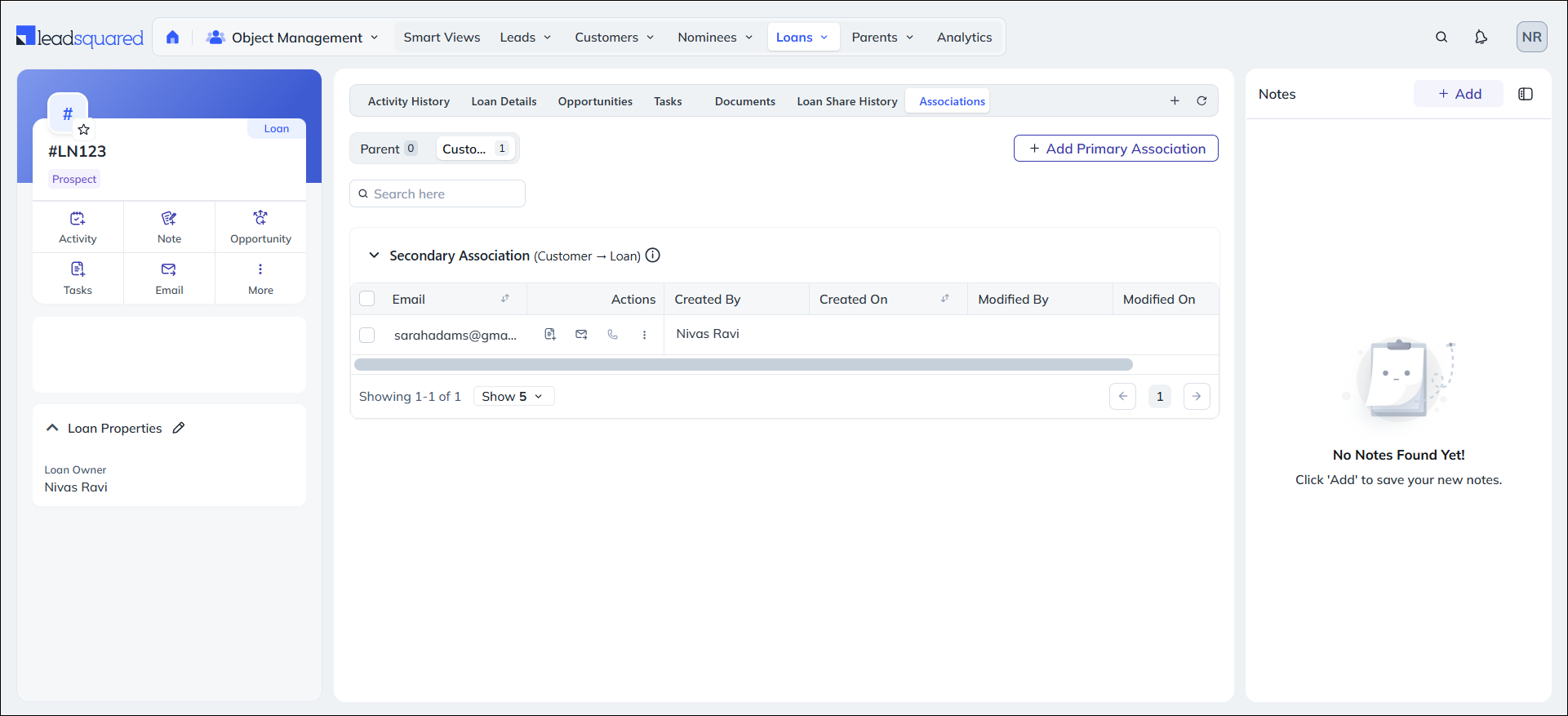Viewport: 1568px width, 716px height.
Task: Open more actions for sarahadams row
Action: (644, 335)
